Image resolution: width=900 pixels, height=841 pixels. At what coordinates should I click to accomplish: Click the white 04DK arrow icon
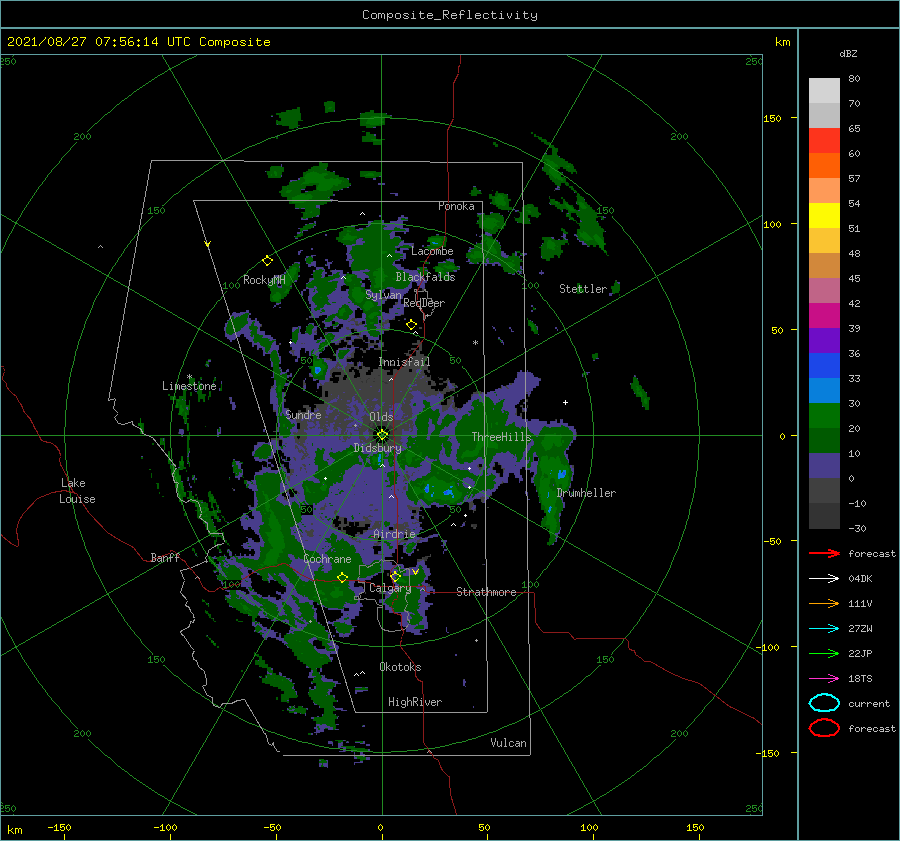click(824, 578)
